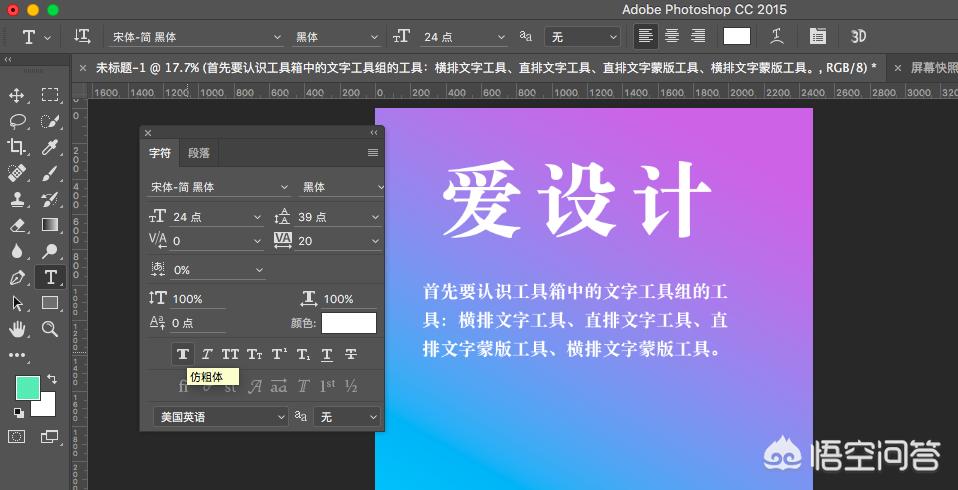Screen dimensions: 958x490
Task: Click vertical scale 100% field
Action: (199, 299)
